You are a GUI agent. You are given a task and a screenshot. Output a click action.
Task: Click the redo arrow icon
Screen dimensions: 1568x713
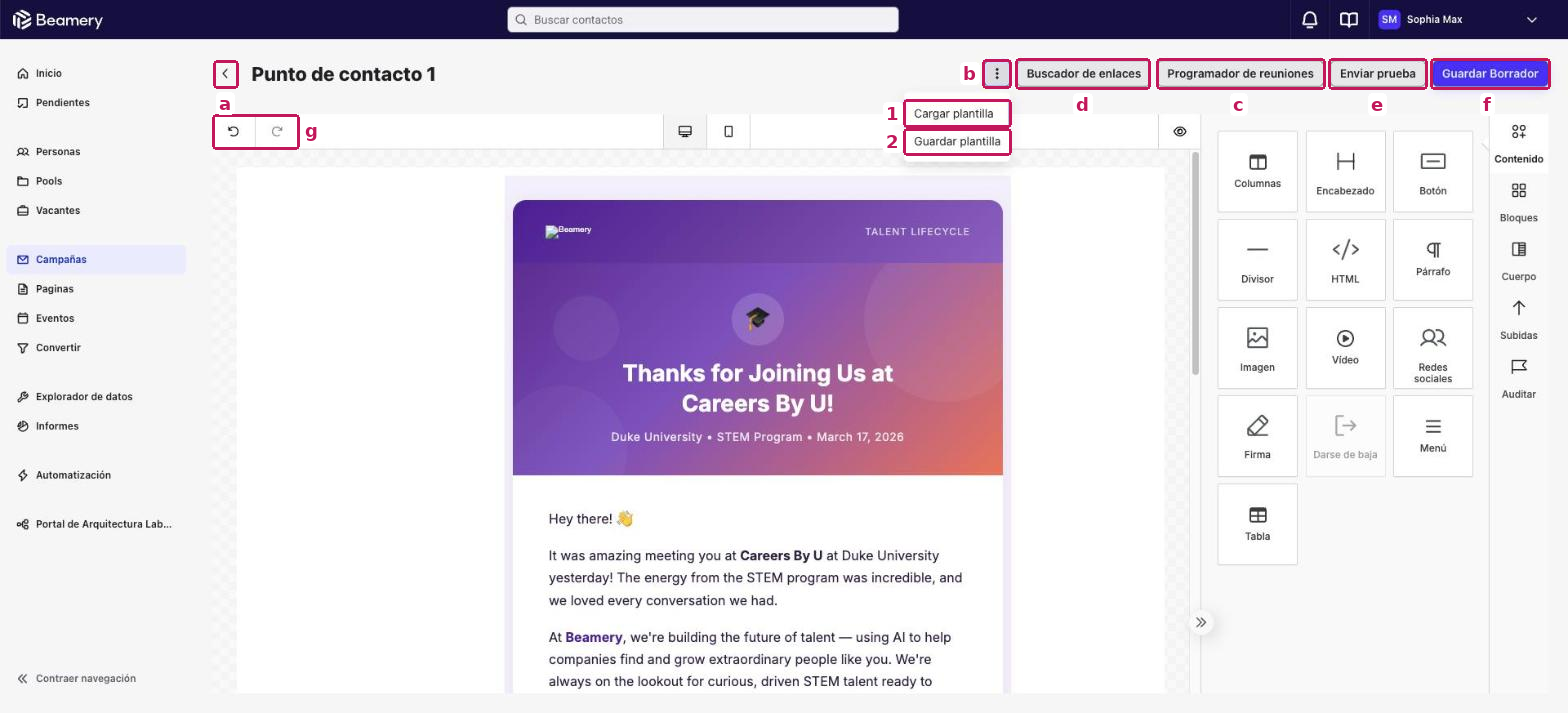277,131
